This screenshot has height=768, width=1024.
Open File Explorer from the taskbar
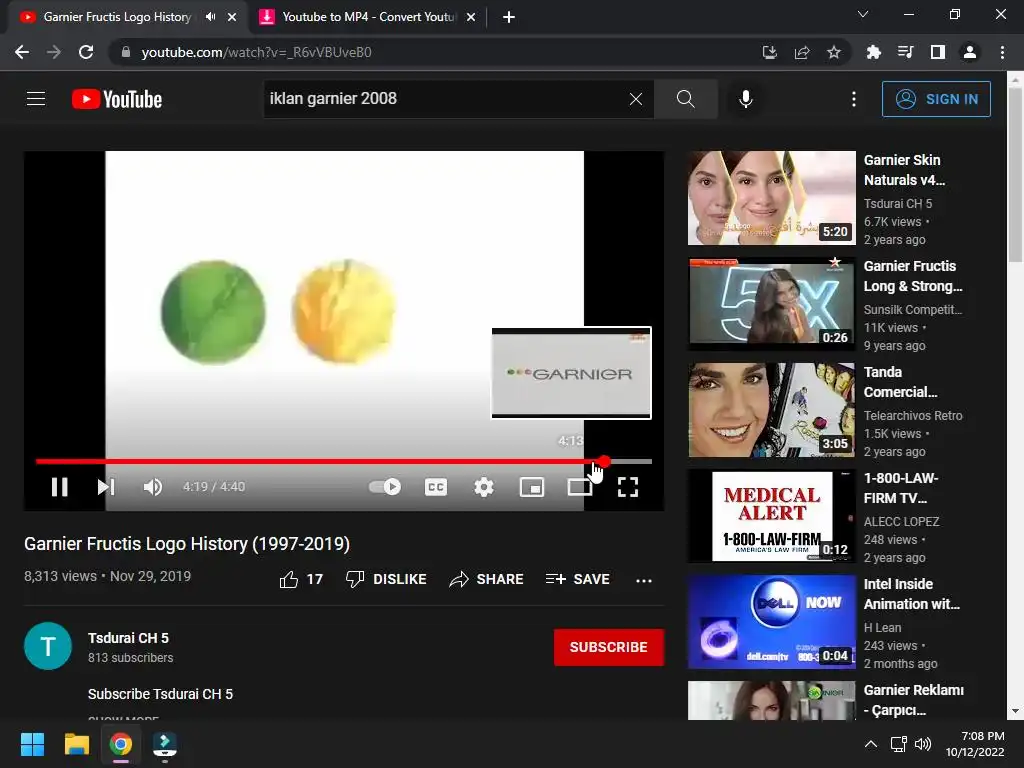click(76, 744)
